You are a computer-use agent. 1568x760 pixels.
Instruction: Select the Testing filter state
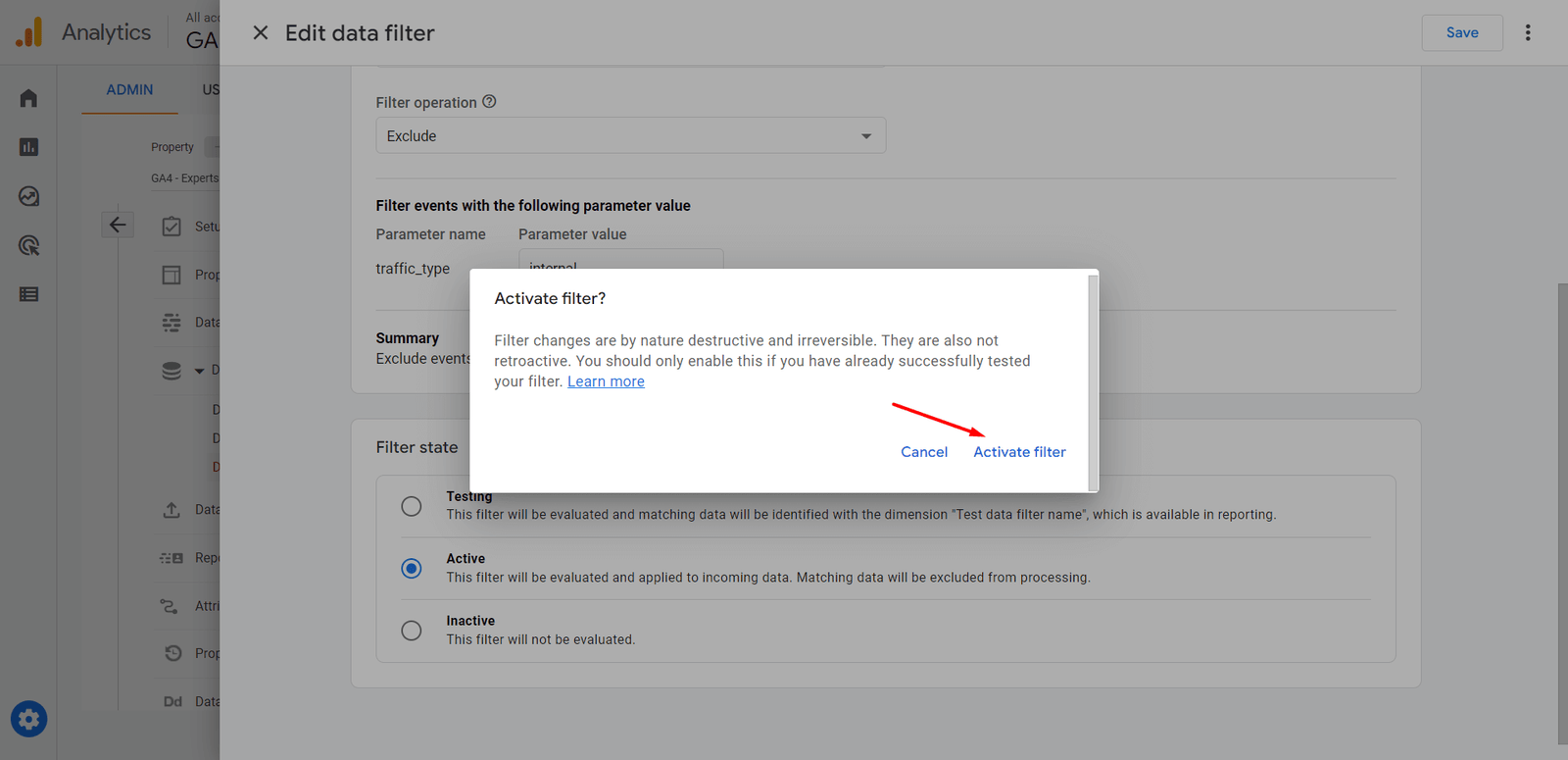pos(412,506)
